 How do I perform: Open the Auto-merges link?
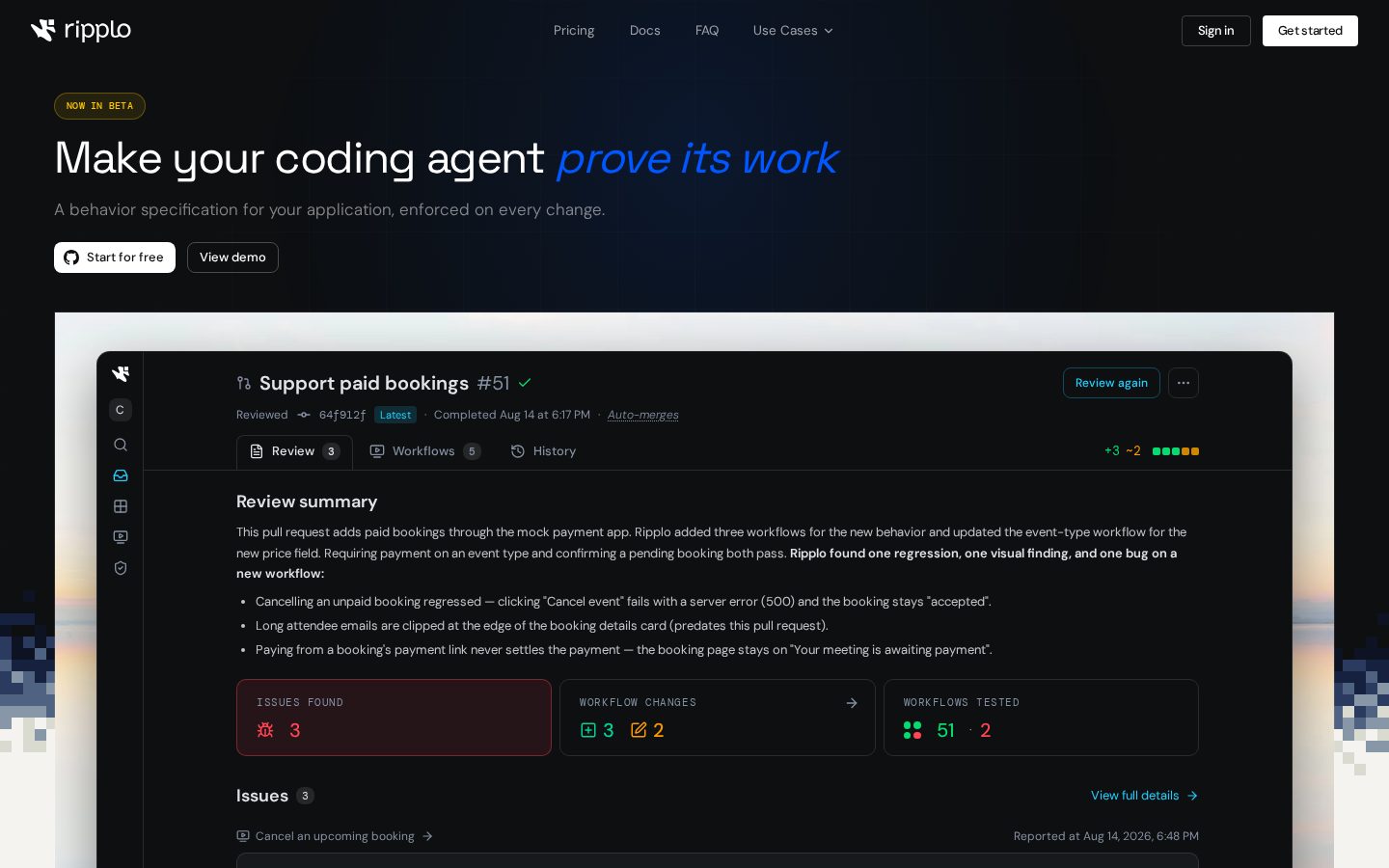pyautogui.click(x=642, y=415)
